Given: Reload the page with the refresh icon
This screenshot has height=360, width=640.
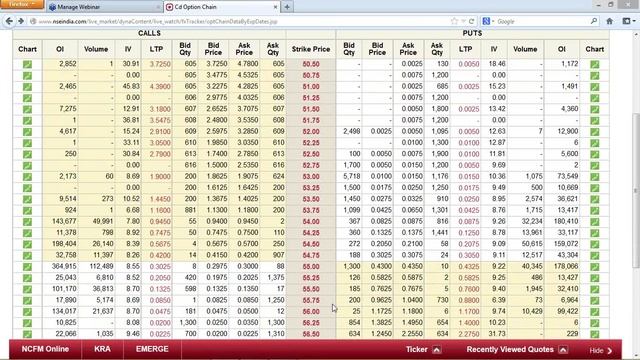Looking at the screenshot, I should click(x=471, y=21).
